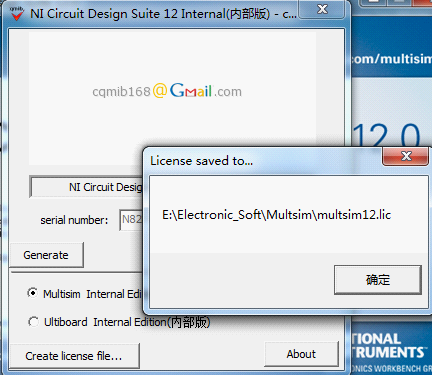Click the NI Circuit Design product name field
This screenshot has height=376, width=433.
point(87,187)
